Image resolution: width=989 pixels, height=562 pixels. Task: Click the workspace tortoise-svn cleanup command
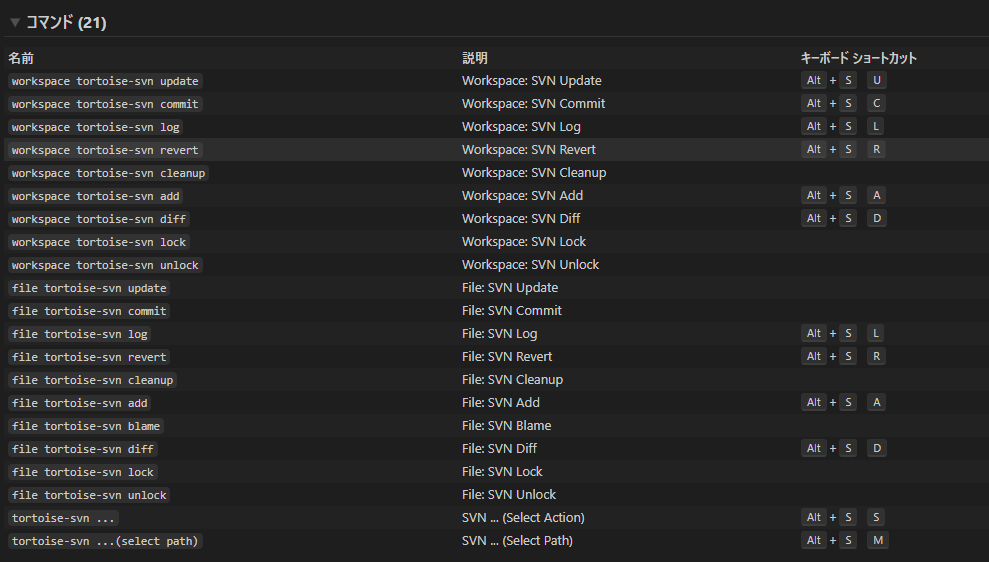tap(108, 173)
